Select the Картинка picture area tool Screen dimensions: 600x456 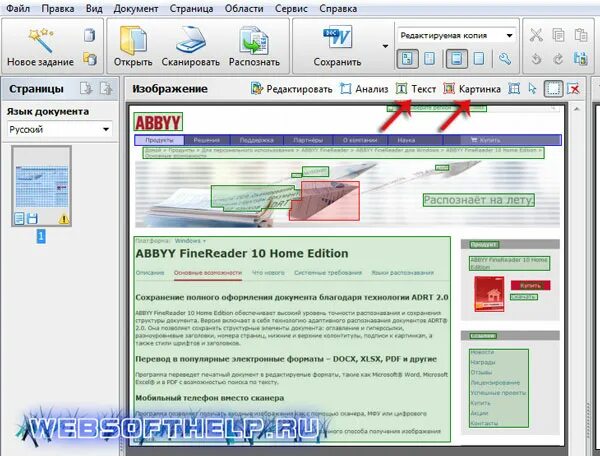tap(472, 89)
